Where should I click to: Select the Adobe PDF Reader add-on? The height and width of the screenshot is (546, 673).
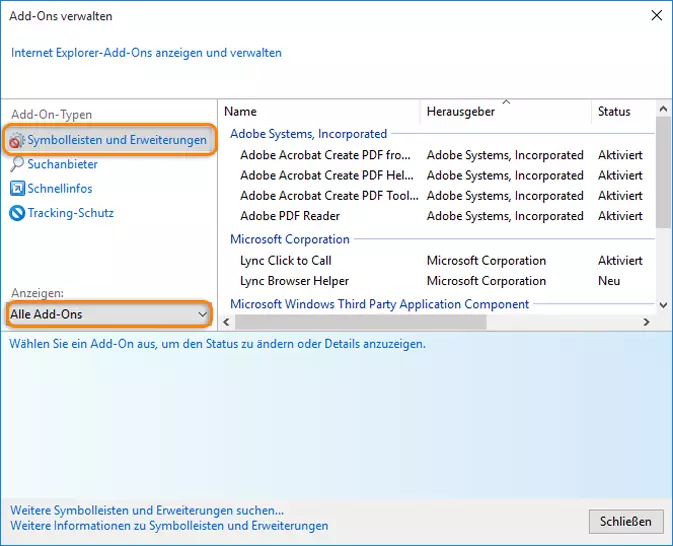click(x=290, y=216)
